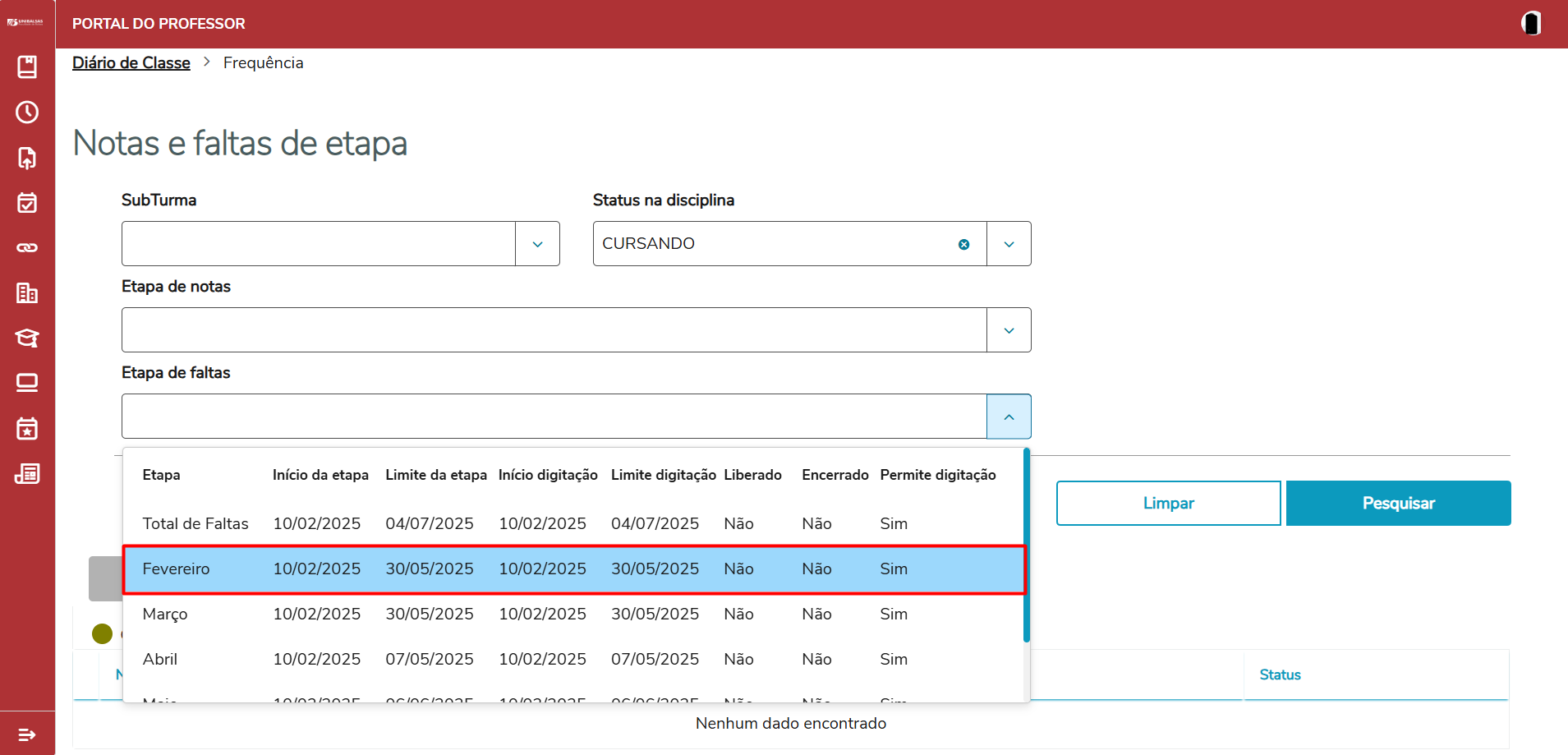Image resolution: width=1568 pixels, height=755 pixels.
Task: Expand the Etapa de notas dropdown
Action: tap(1009, 330)
